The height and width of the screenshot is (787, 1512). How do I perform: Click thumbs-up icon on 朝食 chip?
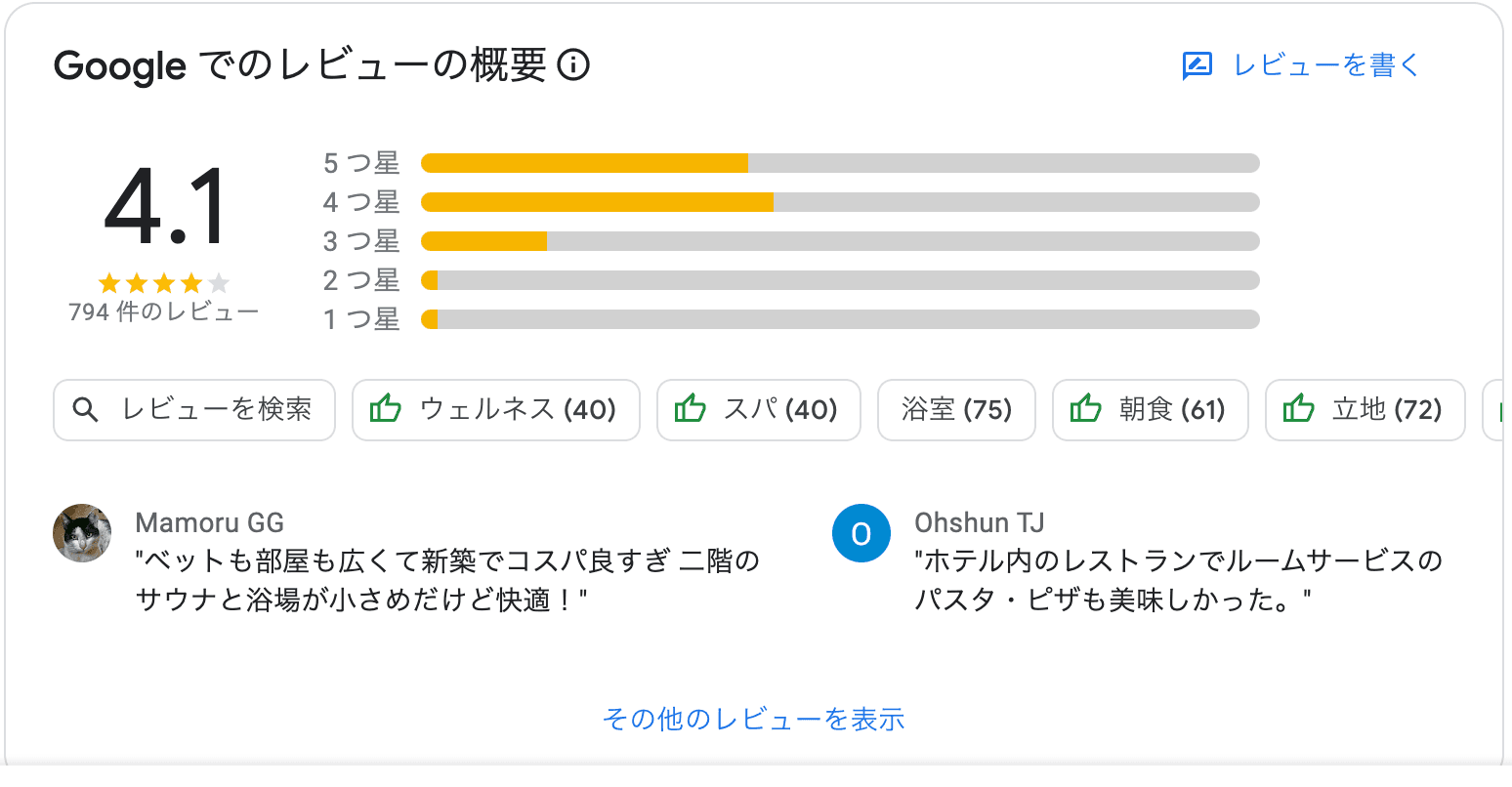1086,409
